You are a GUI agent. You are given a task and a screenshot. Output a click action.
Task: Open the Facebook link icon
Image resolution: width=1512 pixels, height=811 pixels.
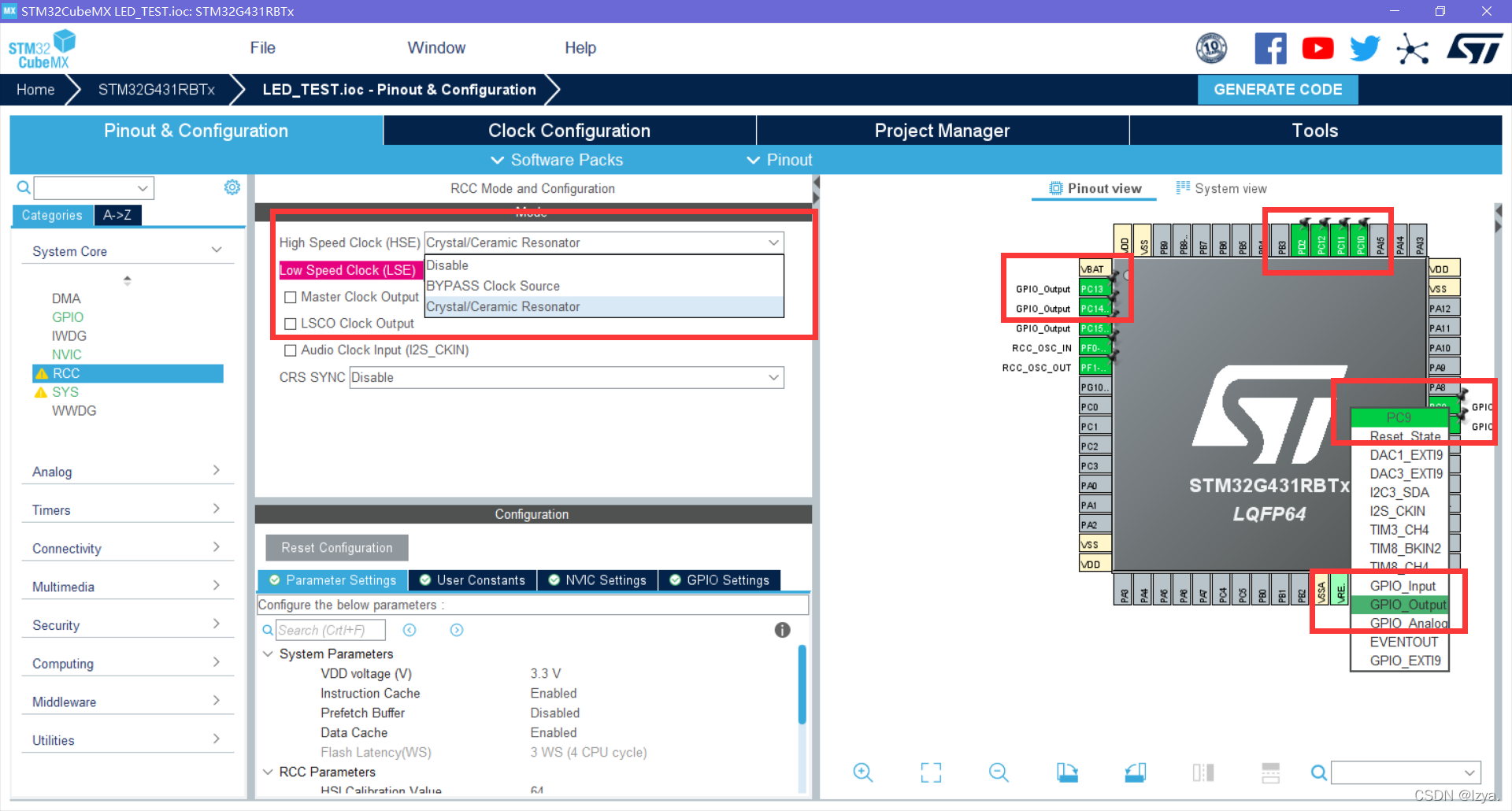tap(1270, 49)
